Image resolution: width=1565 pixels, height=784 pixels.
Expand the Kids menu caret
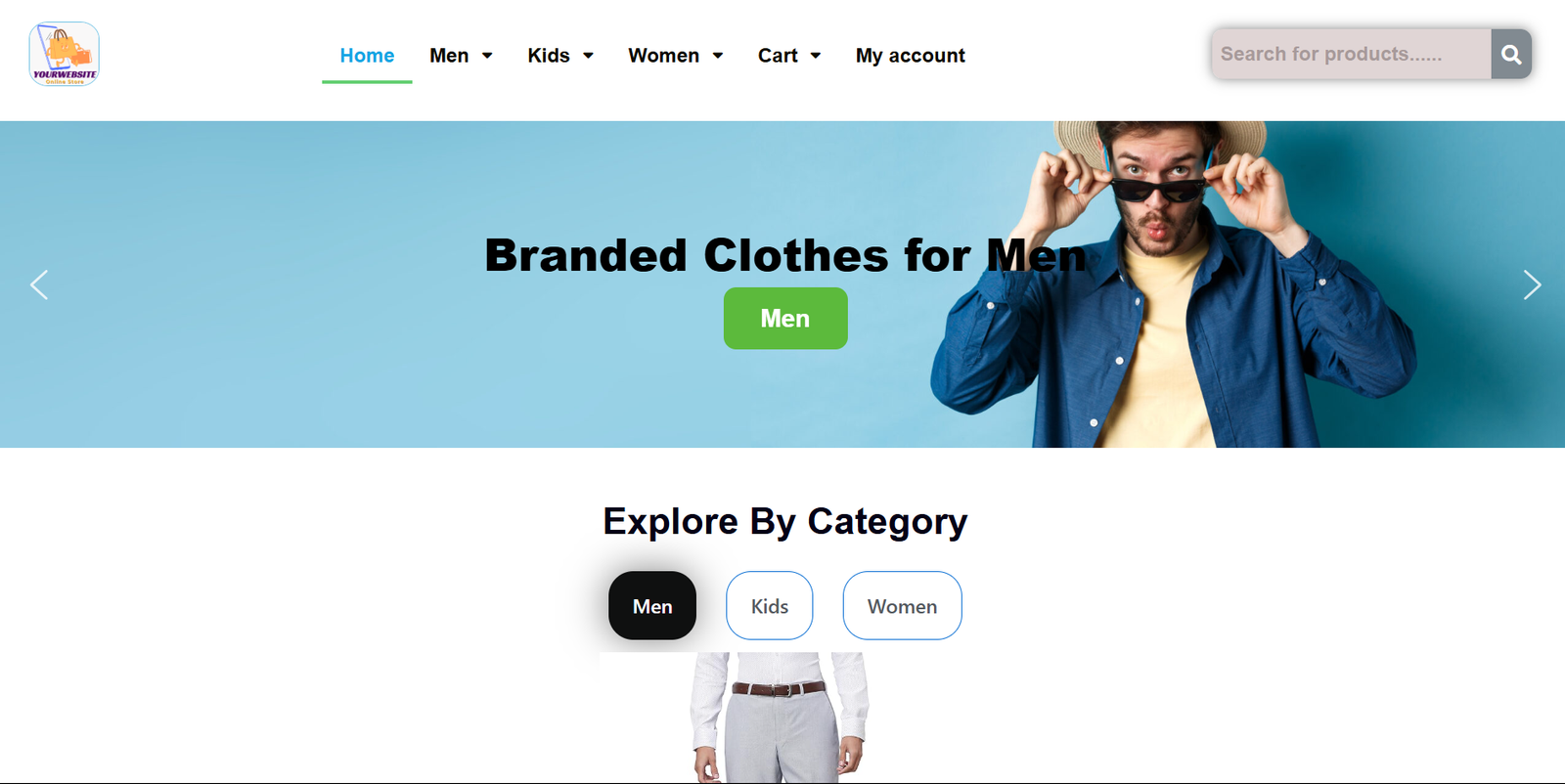(x=588, y=56)
